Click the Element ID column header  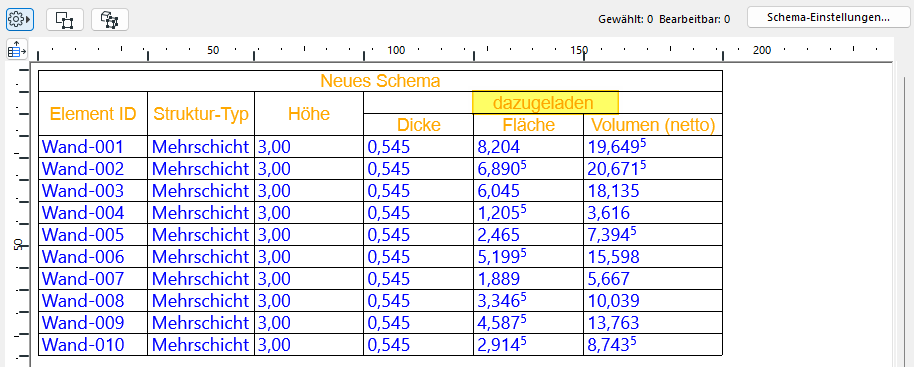(93, 114)
